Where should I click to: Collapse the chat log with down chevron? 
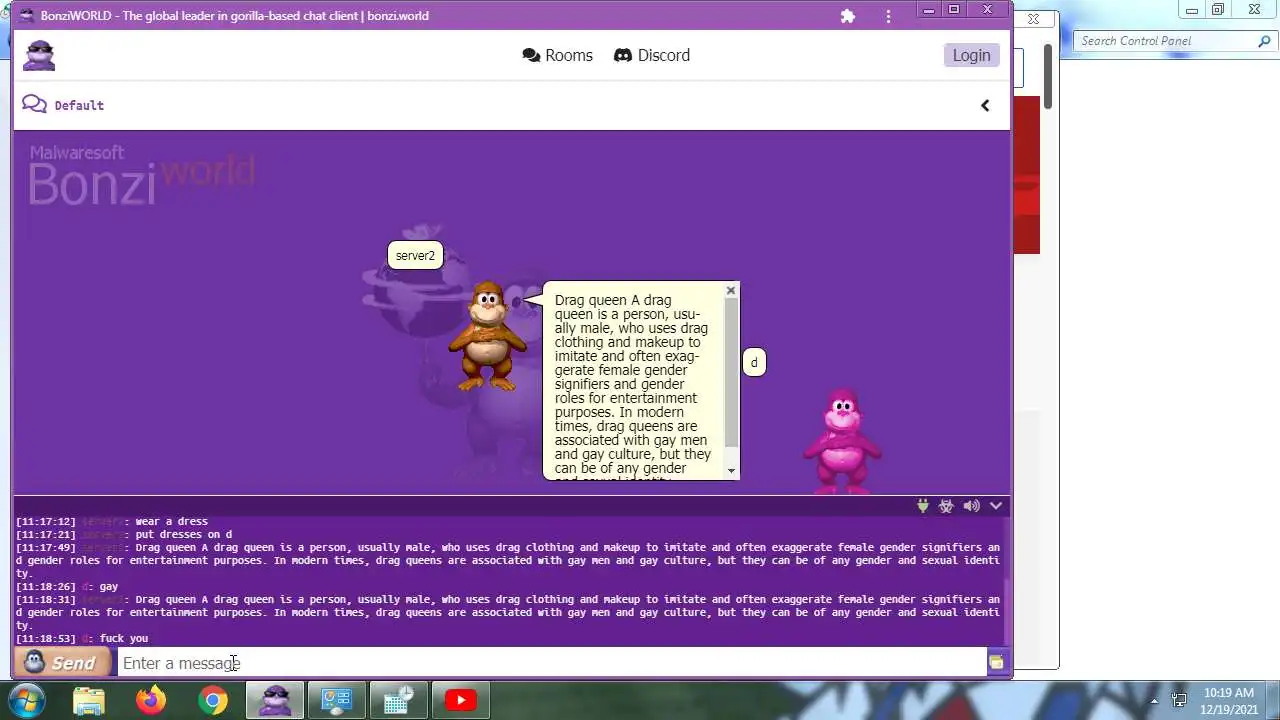[x=996, y=506]
